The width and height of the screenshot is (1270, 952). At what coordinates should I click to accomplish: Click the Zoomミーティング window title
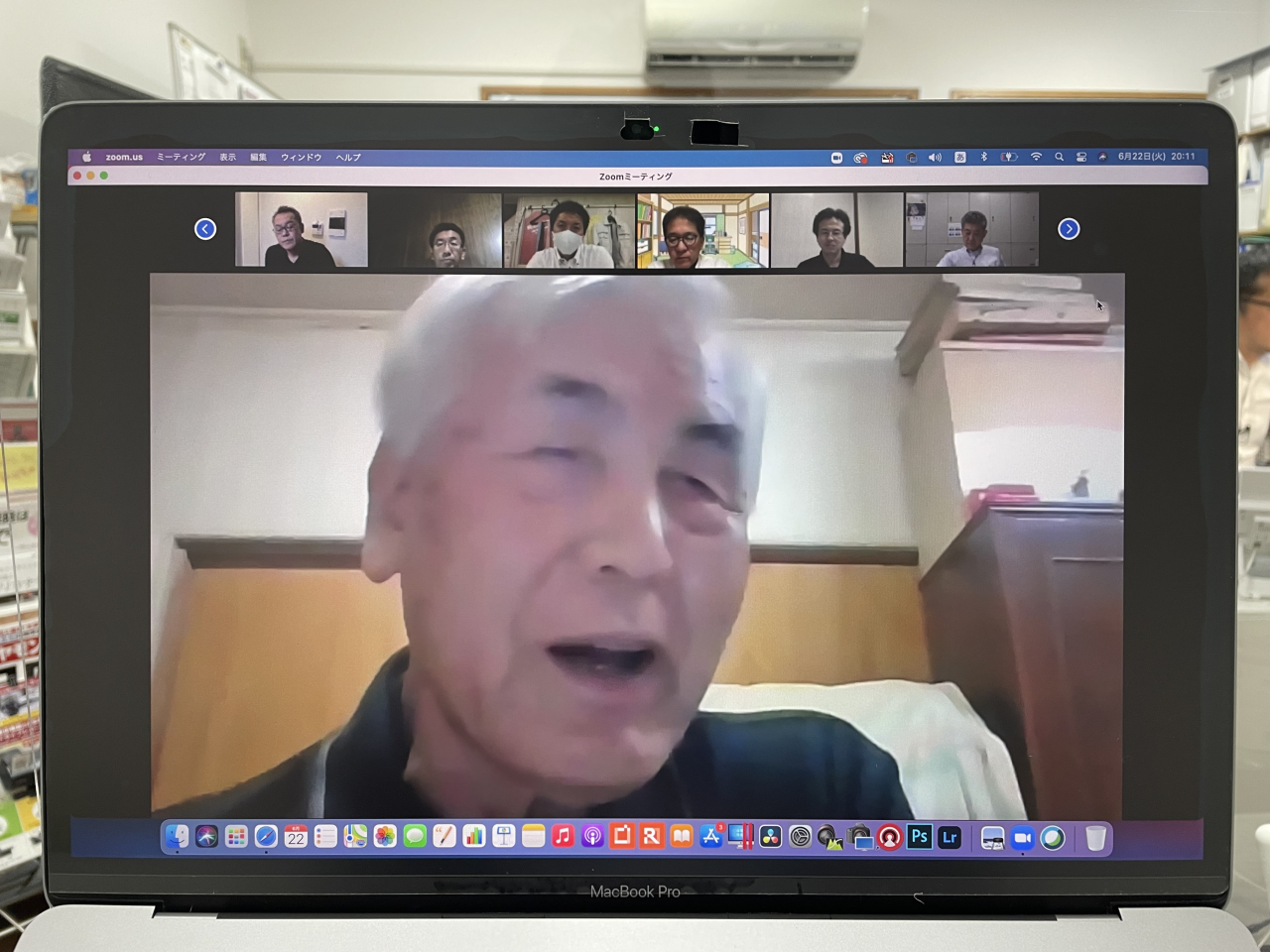636,177
